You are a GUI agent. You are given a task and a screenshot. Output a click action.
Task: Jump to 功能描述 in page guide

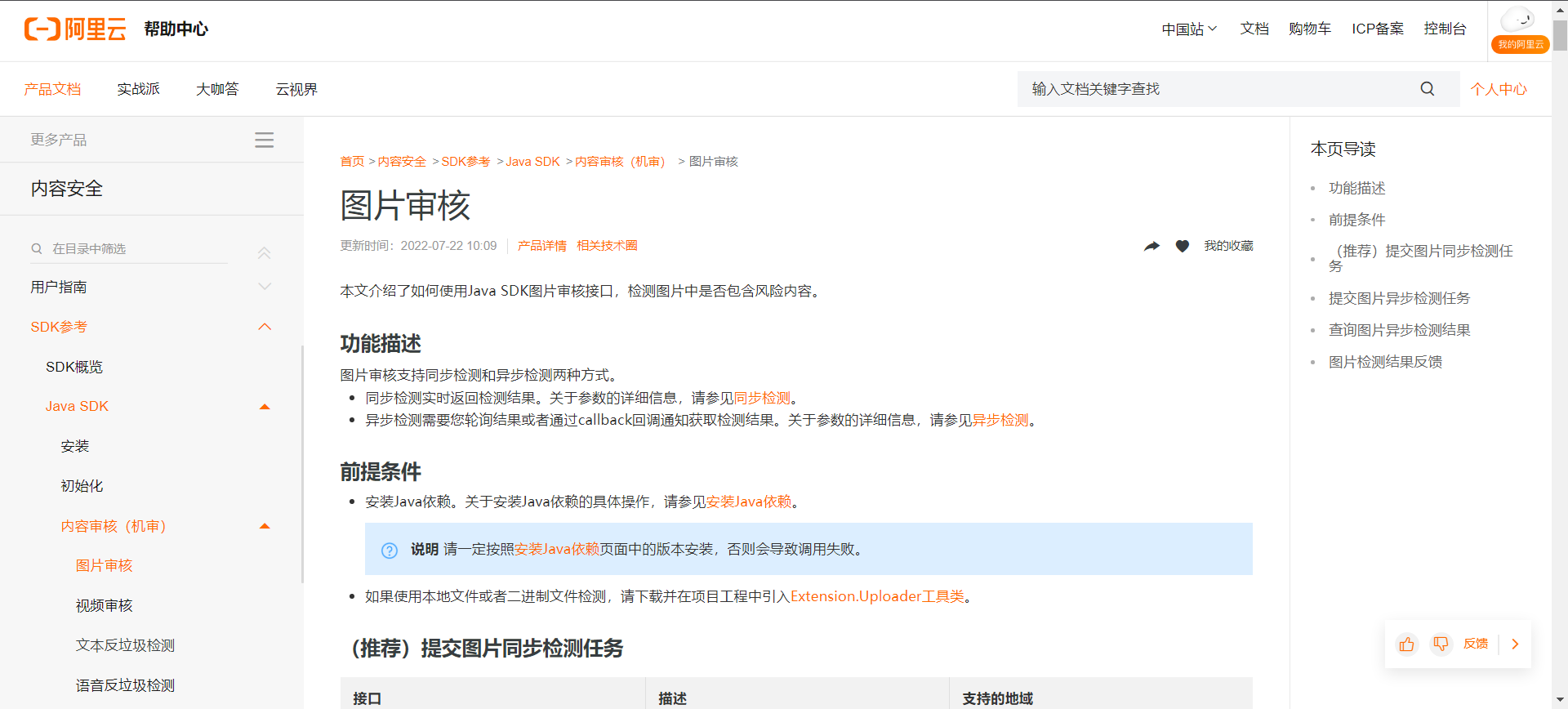(x=1356, y=188)
